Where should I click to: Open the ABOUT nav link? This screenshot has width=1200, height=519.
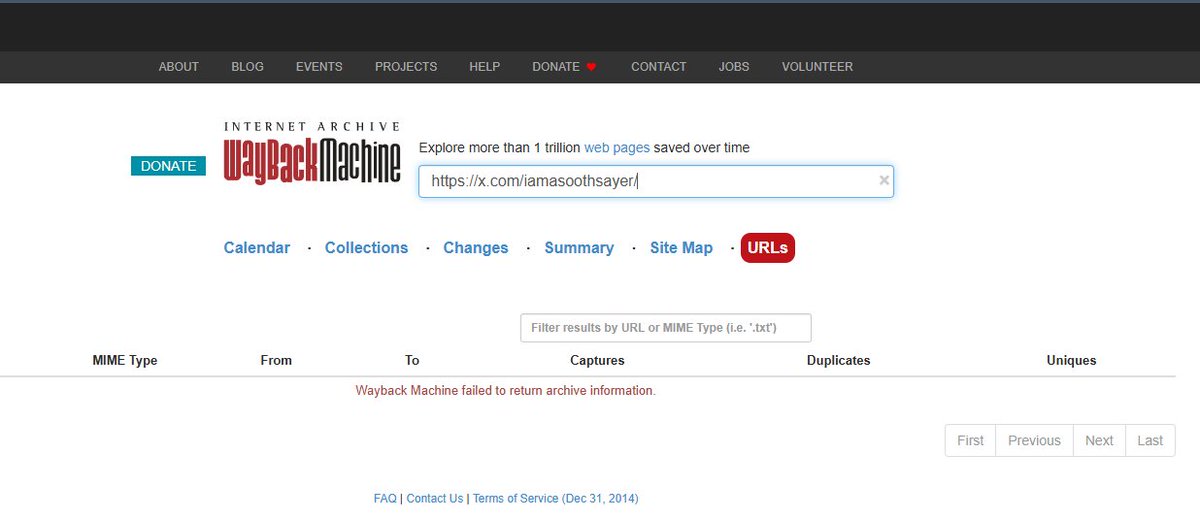click(179, 67)
